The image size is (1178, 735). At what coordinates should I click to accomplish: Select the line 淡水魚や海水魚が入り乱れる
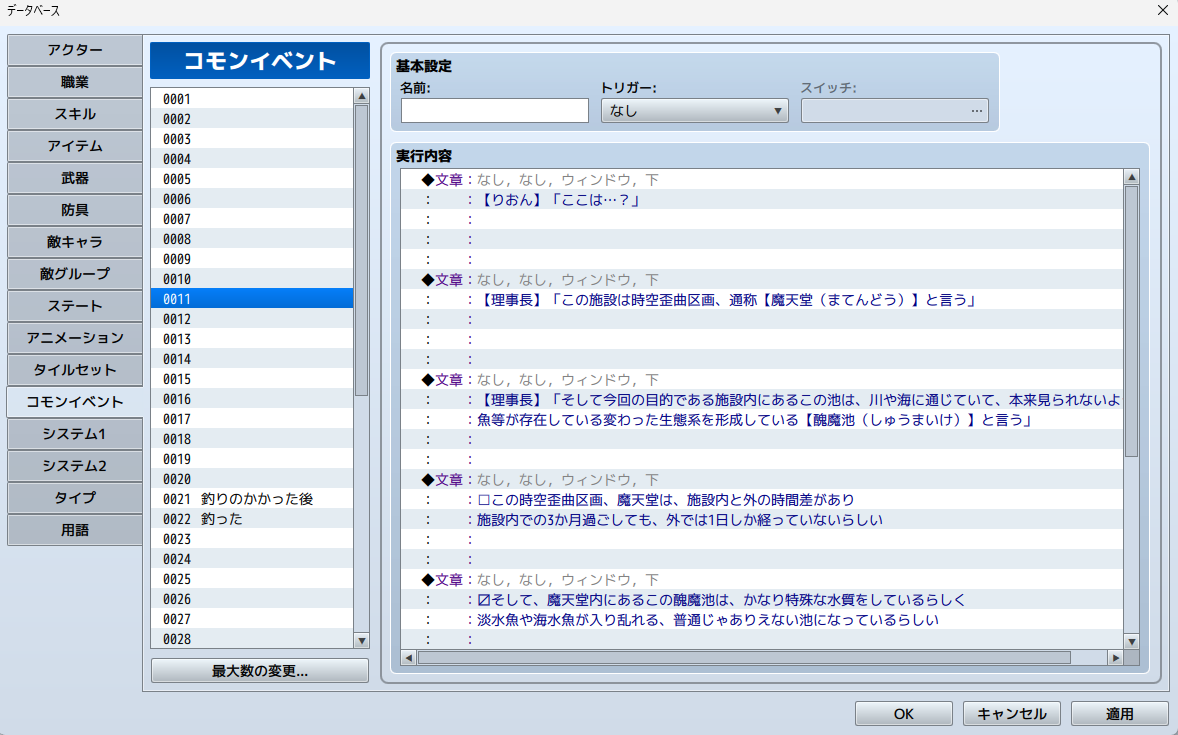point(762,620)
